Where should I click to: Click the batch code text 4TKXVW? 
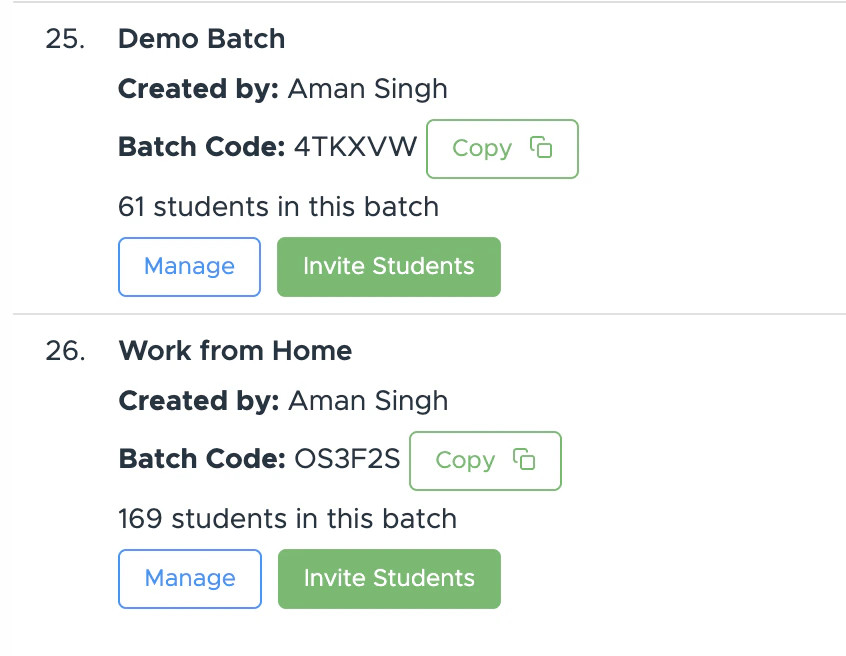[355, 148]
